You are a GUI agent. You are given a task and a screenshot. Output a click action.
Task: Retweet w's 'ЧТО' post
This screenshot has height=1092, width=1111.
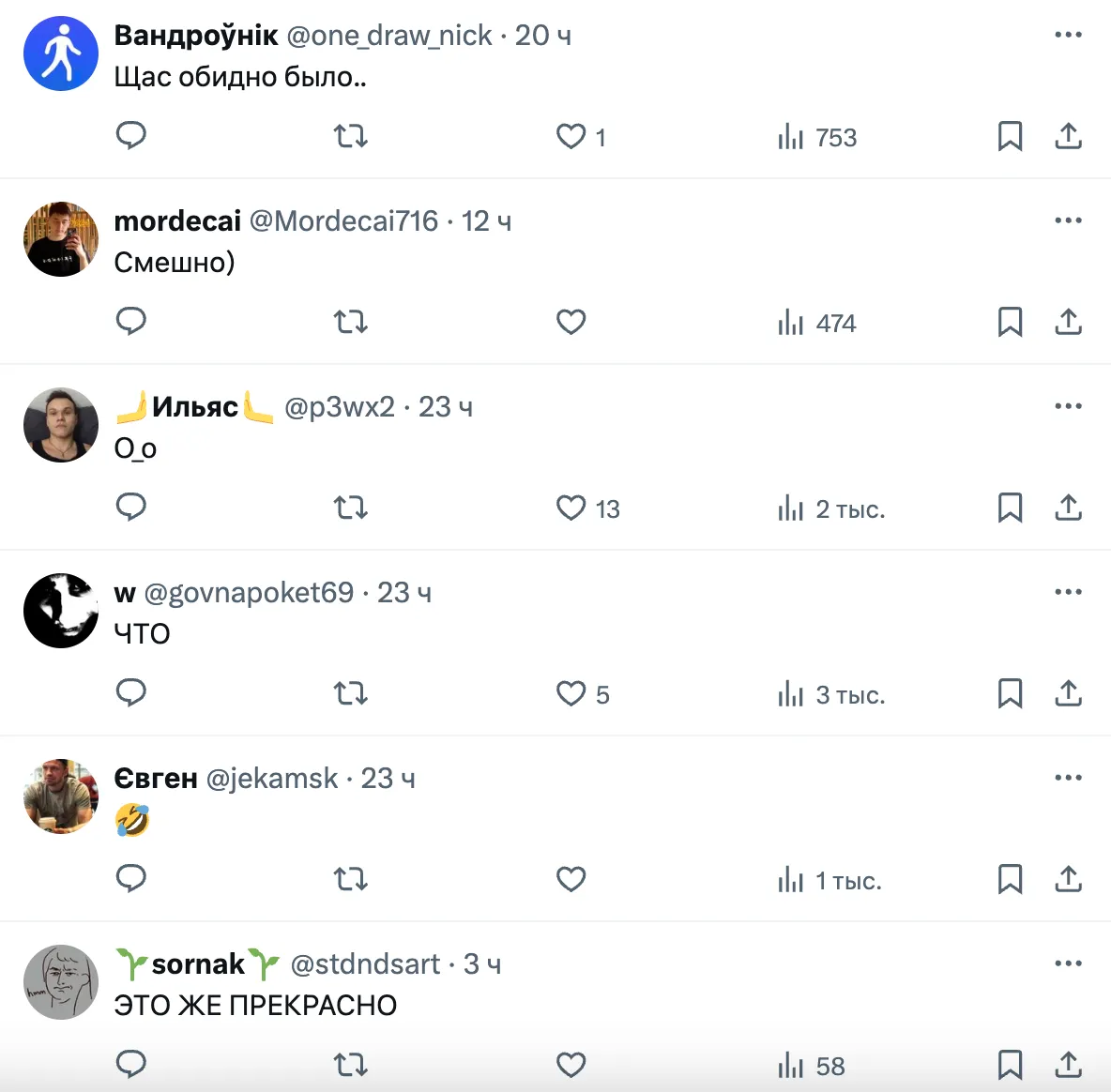coord(351,693)
